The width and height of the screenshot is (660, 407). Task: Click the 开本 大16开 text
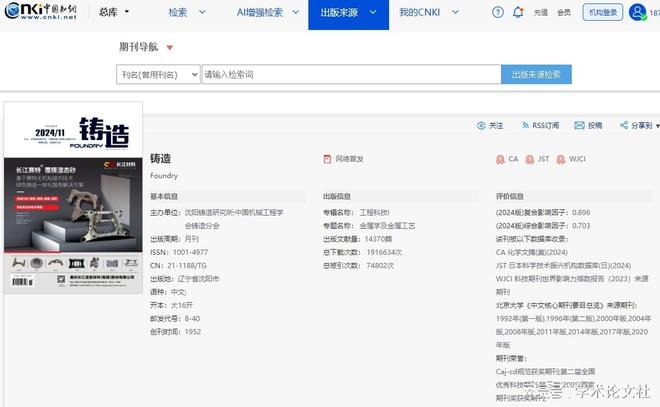point(171,305)
